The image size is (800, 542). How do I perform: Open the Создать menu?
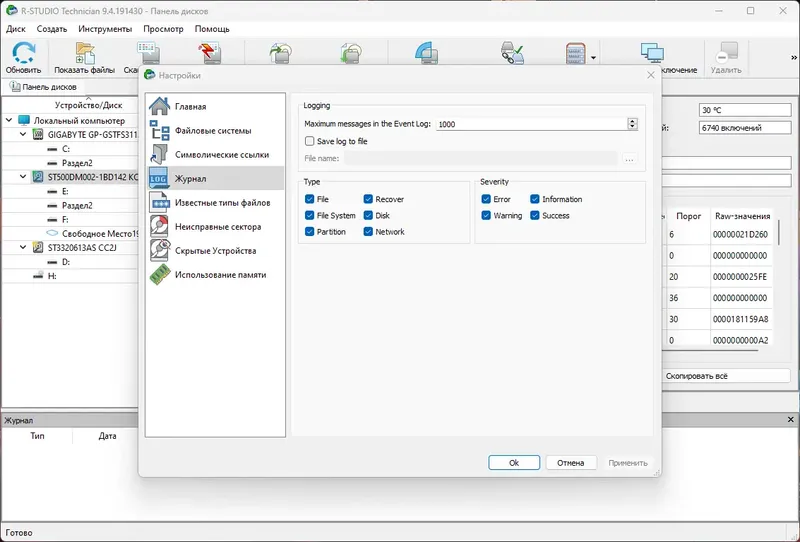[52, 29]
